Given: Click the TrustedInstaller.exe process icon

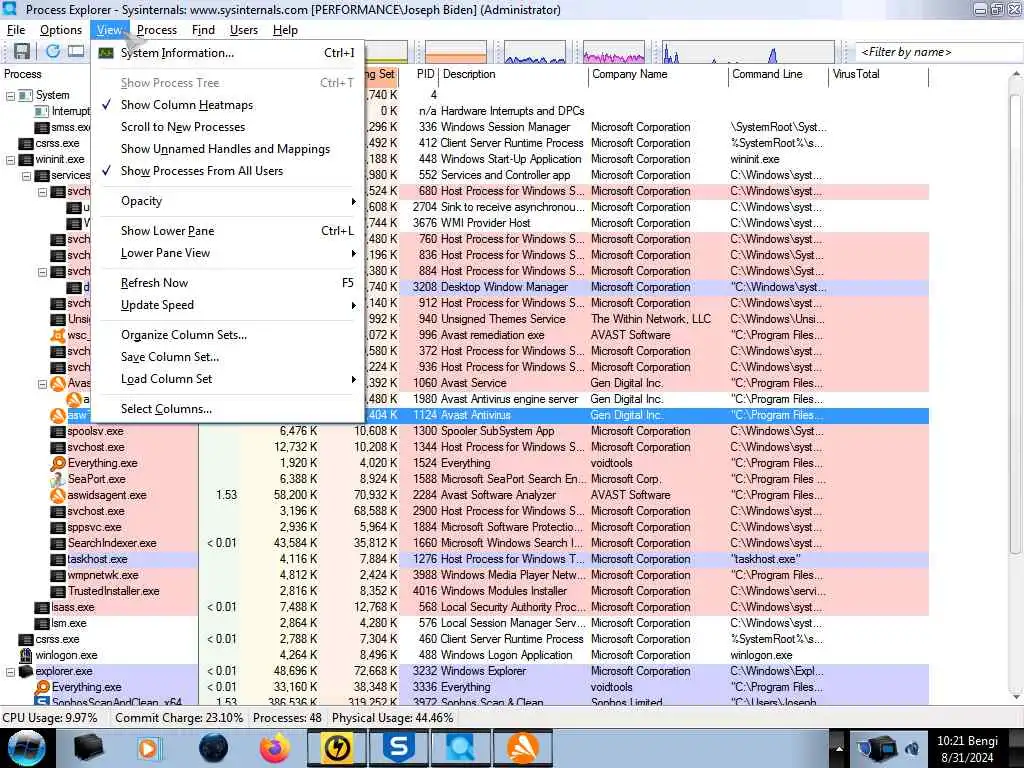Looking at the screenshot, I should (x=58, y=591).
